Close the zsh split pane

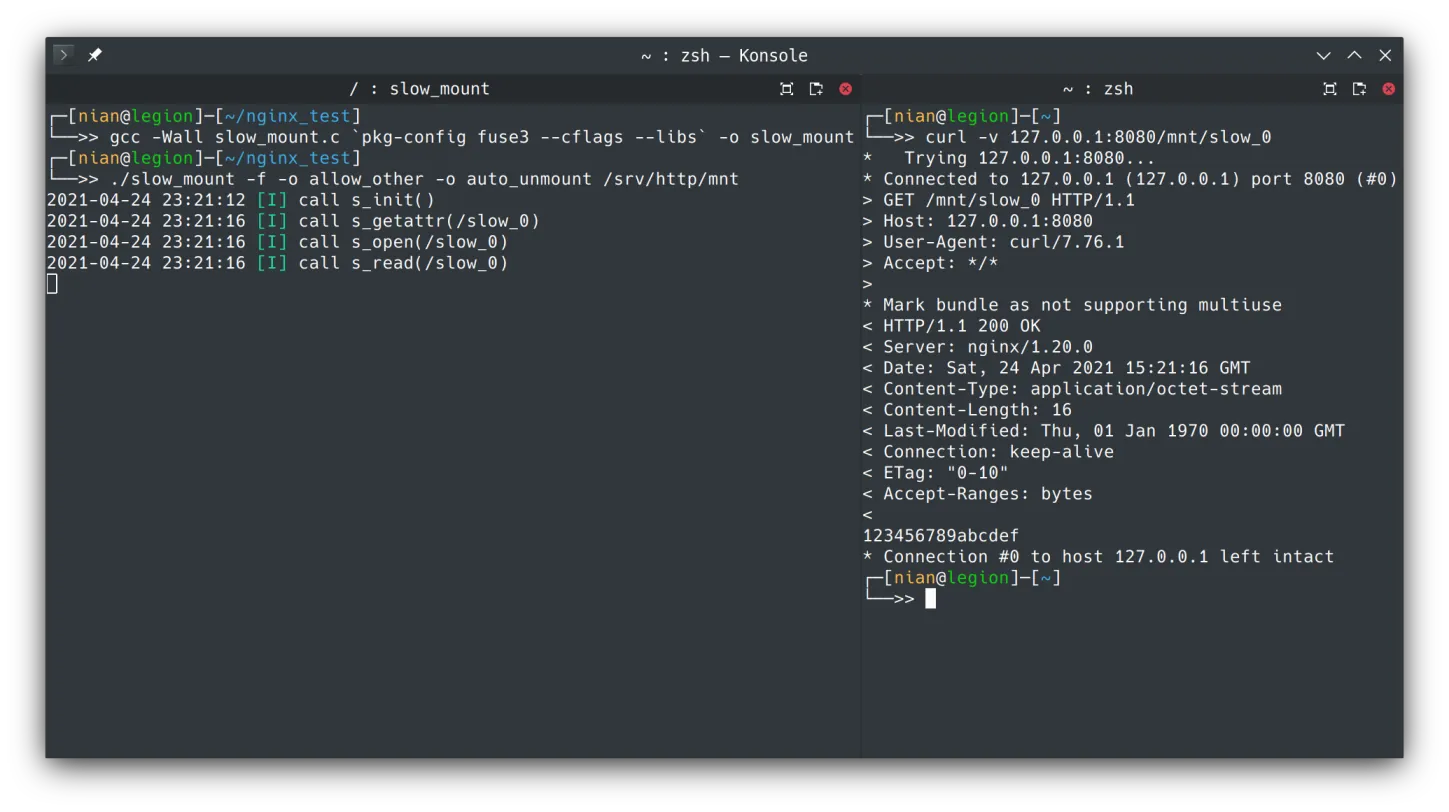click(1388, 89)
